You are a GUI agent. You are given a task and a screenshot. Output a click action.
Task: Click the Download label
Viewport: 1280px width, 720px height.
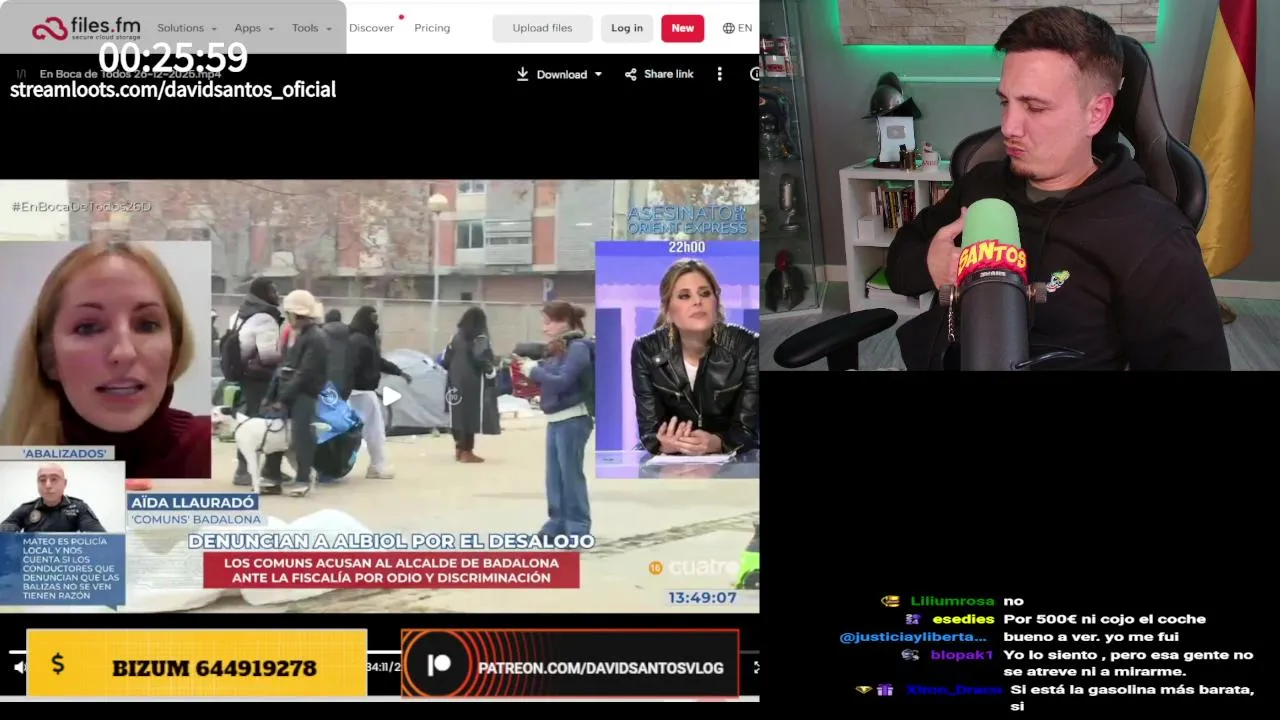tap(562, 74)
